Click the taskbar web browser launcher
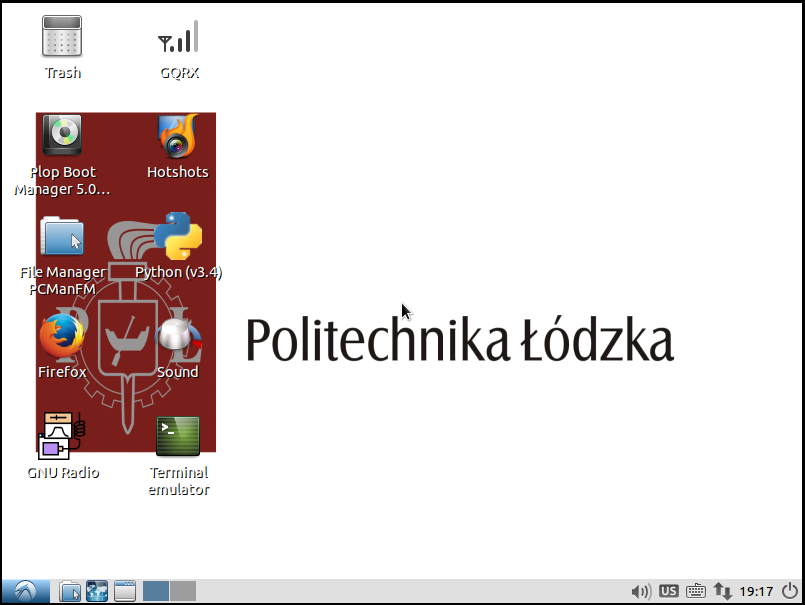 point(97,591)
